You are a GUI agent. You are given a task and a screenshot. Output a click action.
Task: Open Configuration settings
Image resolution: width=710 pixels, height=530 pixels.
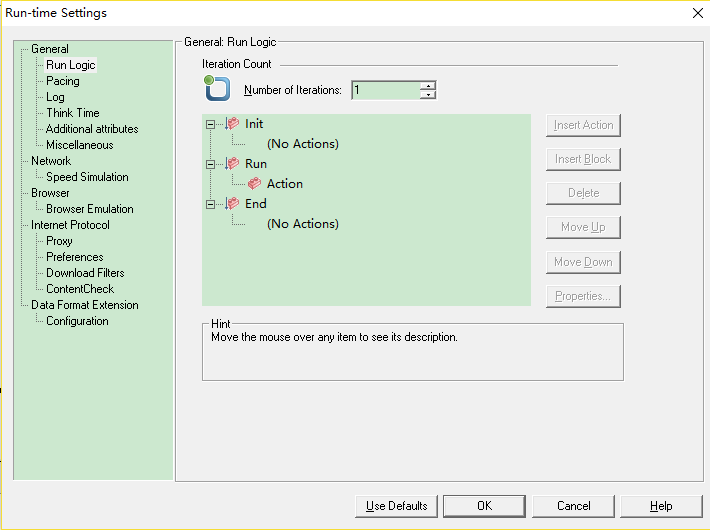pyautogui.click(x=77, y=321)
